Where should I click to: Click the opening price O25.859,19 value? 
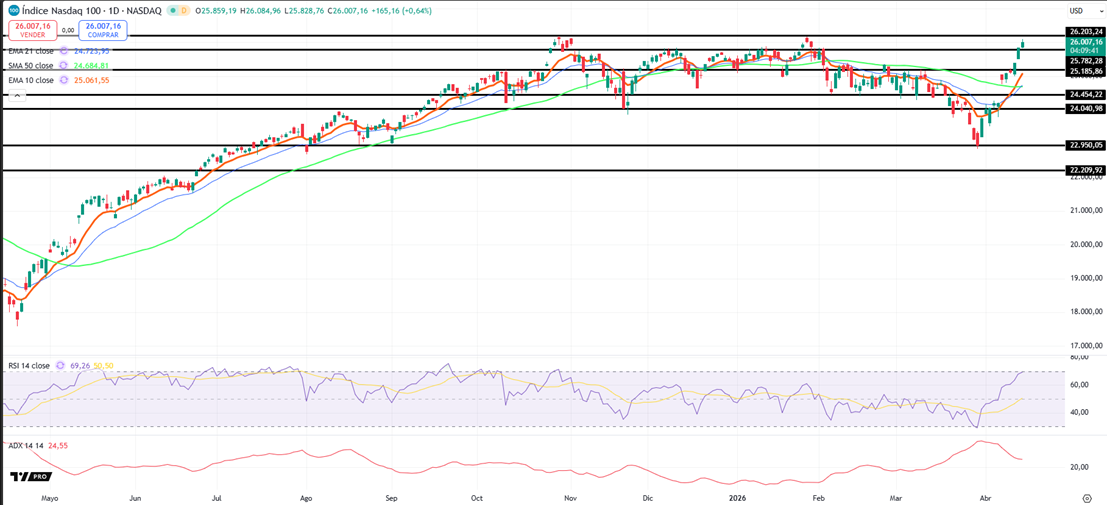pyautogui.click(x=216, y=11)
